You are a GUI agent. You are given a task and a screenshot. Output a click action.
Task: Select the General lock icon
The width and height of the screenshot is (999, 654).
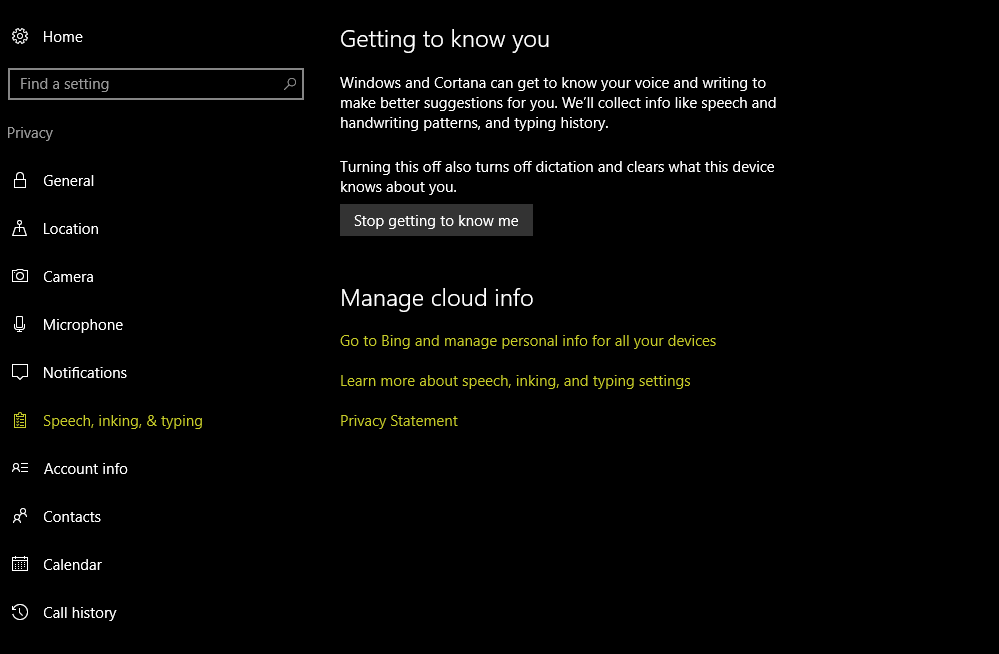tap(20, 180)
